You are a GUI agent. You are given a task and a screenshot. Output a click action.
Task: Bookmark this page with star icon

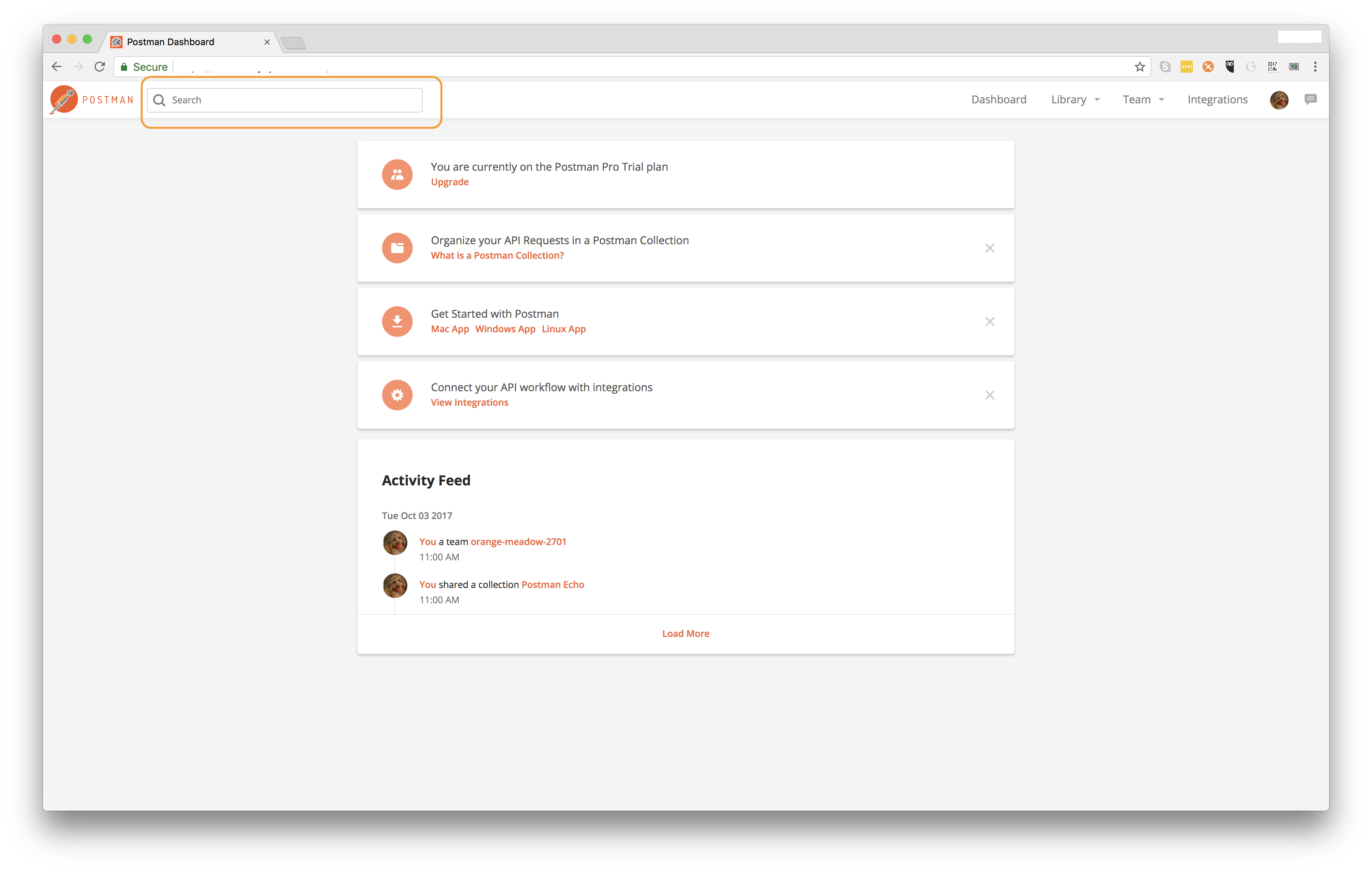(x=1139, y=67)
